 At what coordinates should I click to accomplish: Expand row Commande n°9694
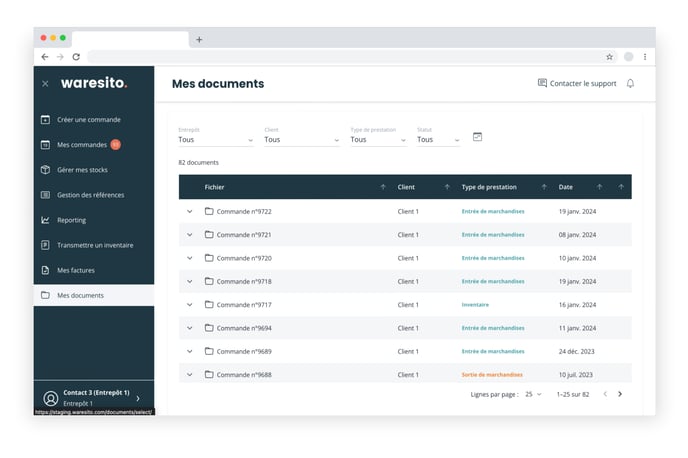(x=190, y=328)
